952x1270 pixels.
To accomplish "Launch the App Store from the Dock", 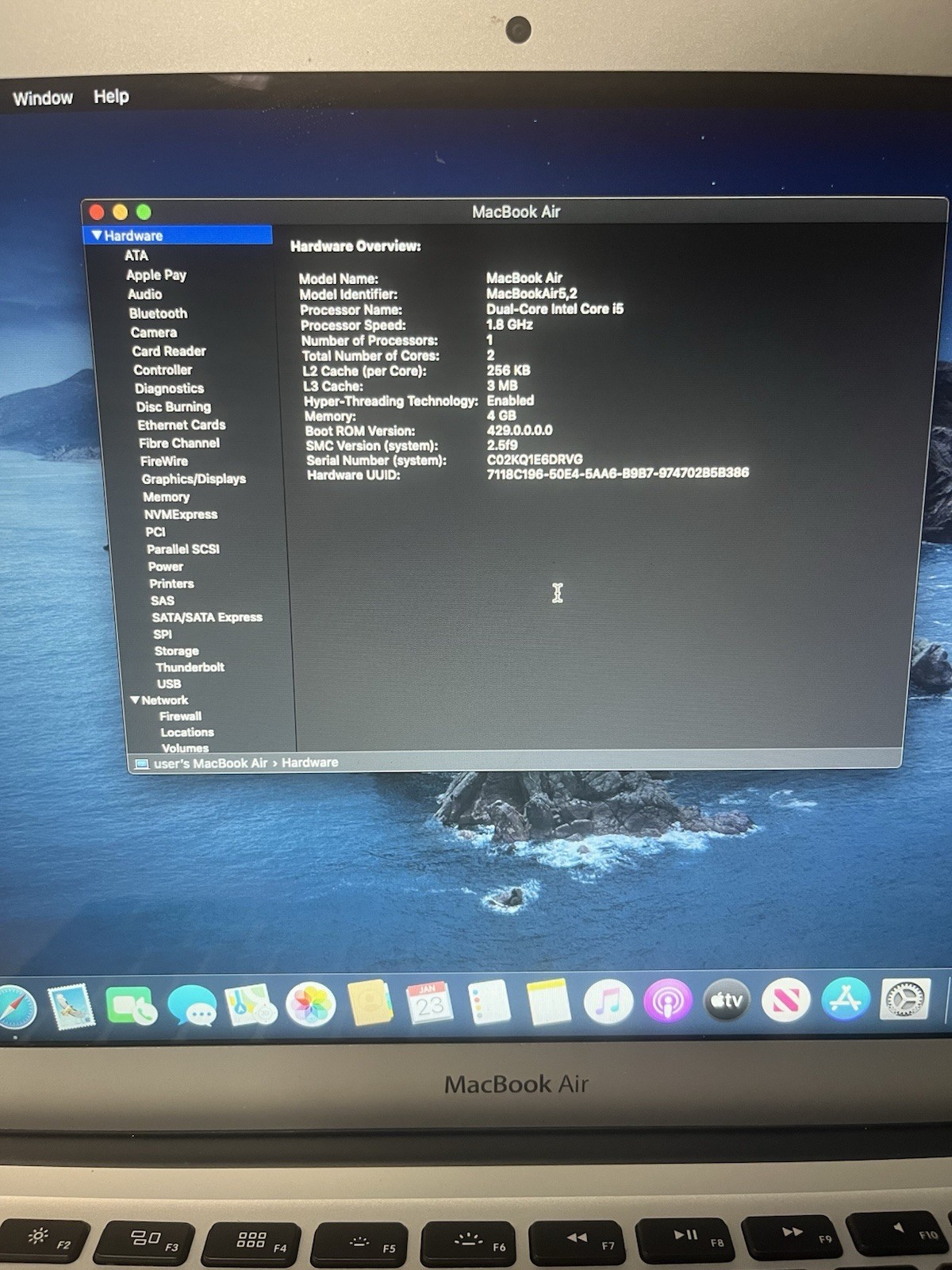I will 845,999.
